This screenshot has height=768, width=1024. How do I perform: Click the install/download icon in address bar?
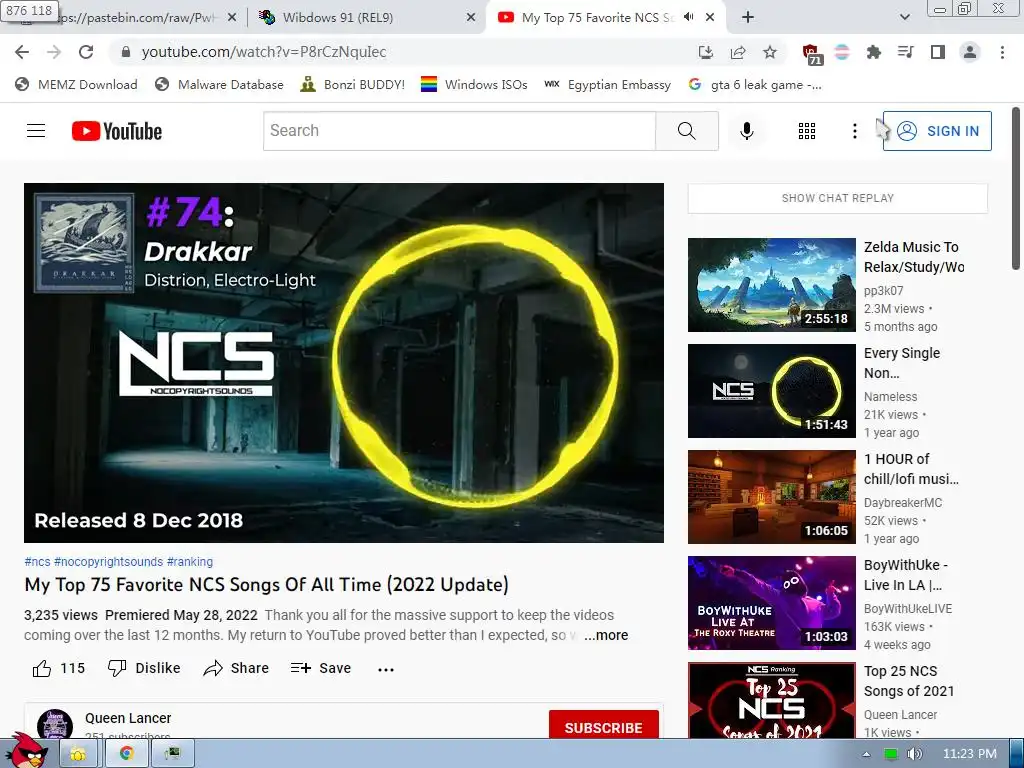tap(706, 52)
